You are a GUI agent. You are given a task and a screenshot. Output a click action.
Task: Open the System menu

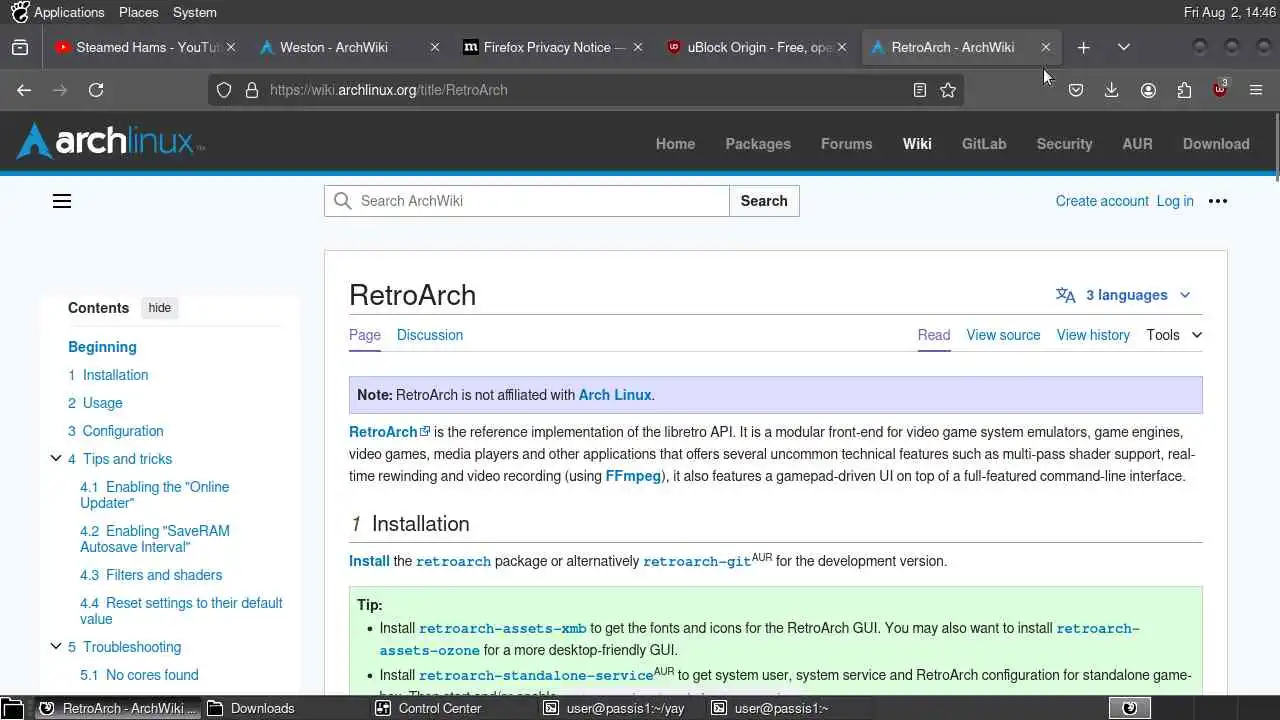point(194,12)
